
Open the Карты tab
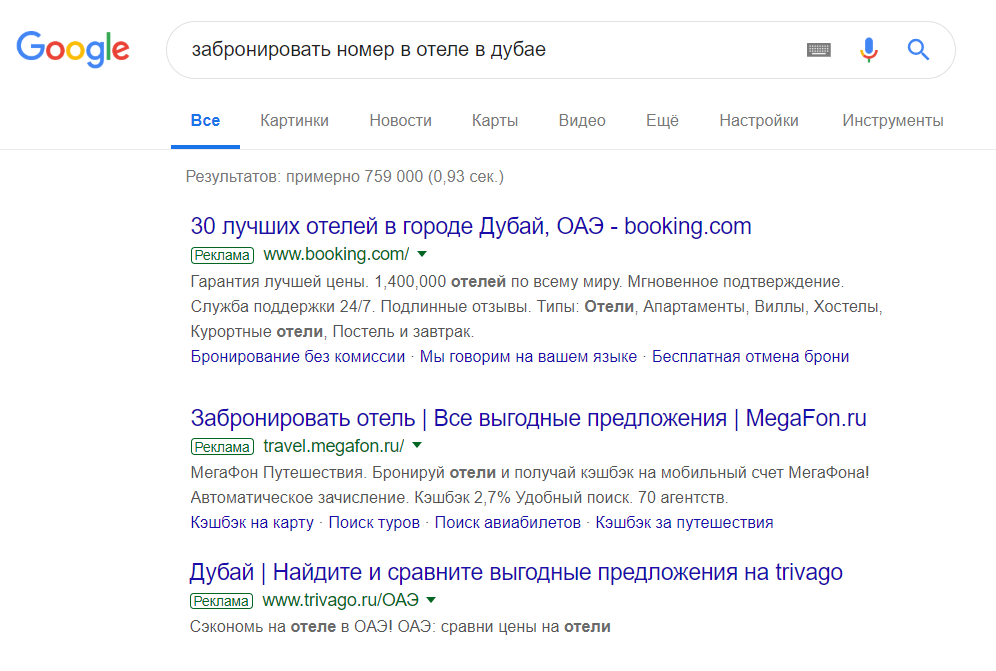click(495, 121)
